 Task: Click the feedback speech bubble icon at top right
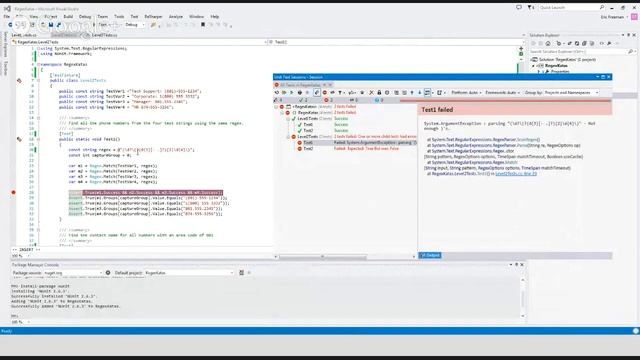[x=519, y=7]
